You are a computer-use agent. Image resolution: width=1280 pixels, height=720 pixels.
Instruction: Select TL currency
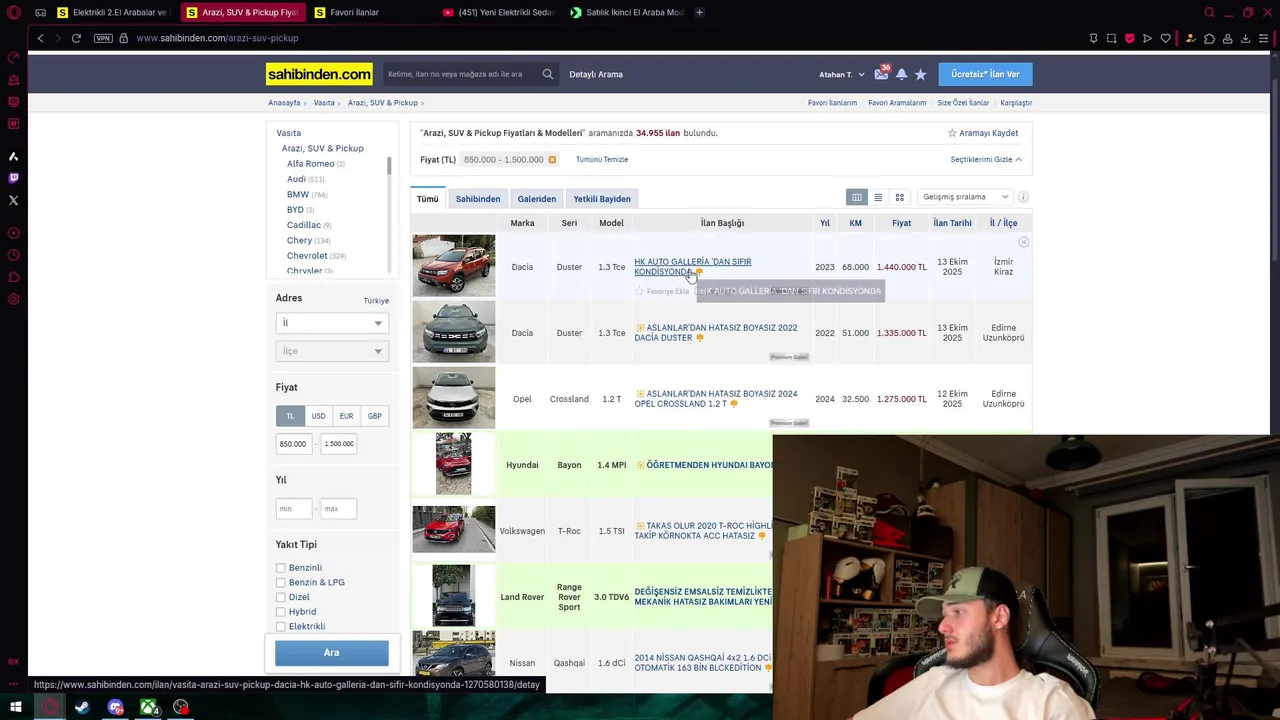point(290,416)
